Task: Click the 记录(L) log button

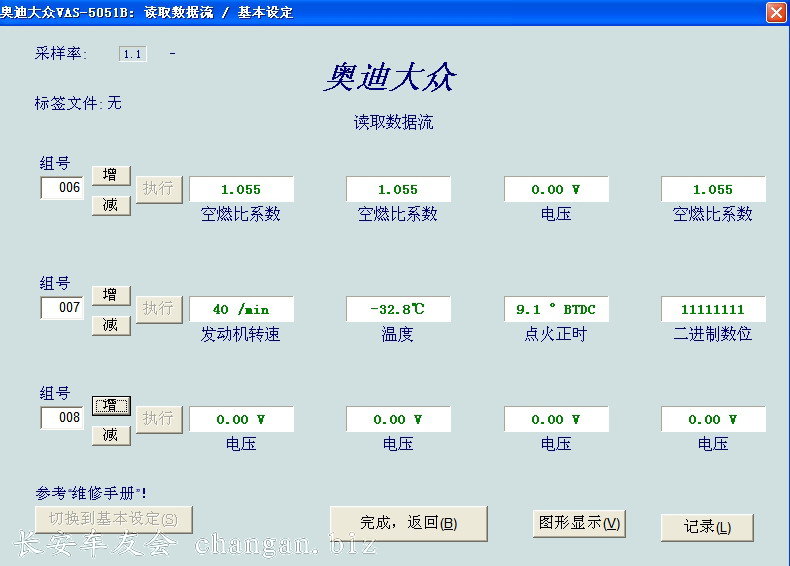Action: 707,527
